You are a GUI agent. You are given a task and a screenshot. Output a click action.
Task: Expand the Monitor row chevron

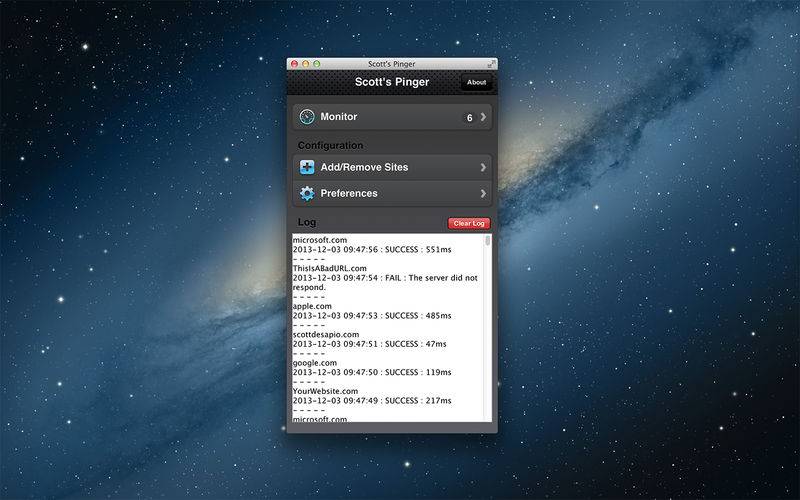[483, 117]
